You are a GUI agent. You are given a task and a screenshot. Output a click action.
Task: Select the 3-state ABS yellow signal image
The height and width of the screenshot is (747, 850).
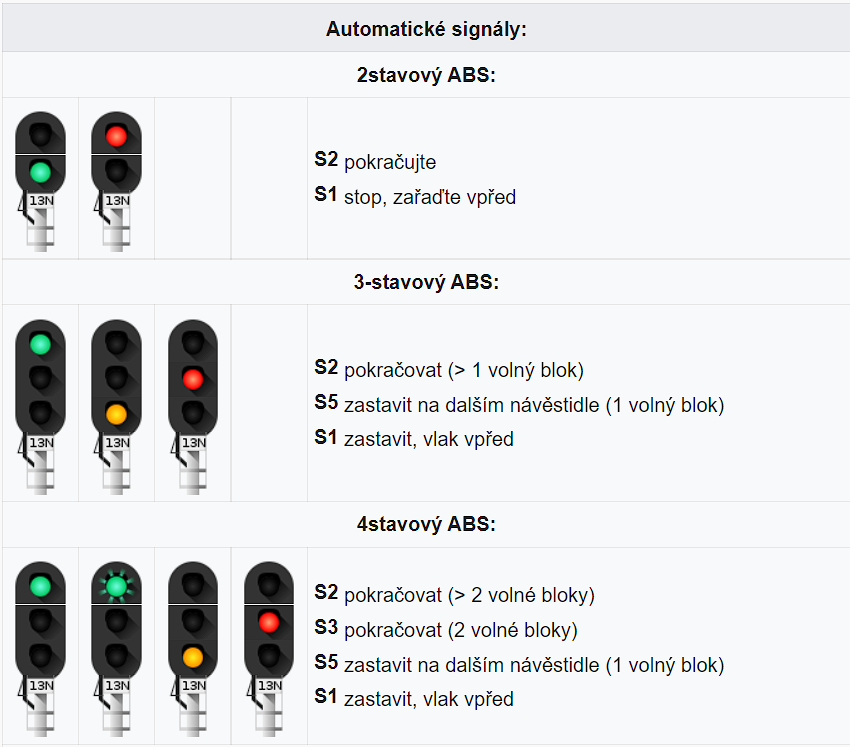(x=117, y=407)
